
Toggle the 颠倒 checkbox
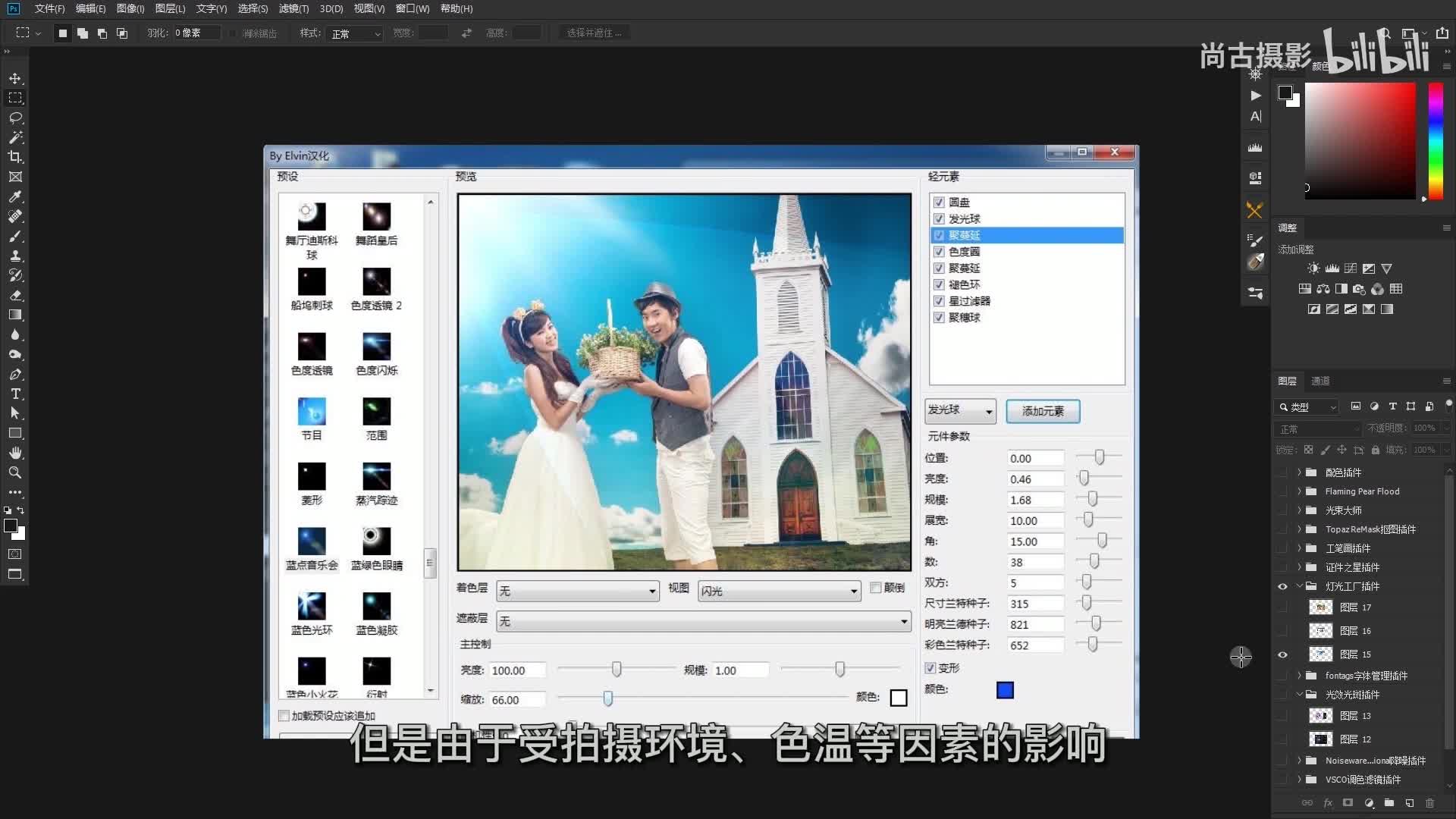click(x=876, y=588)
